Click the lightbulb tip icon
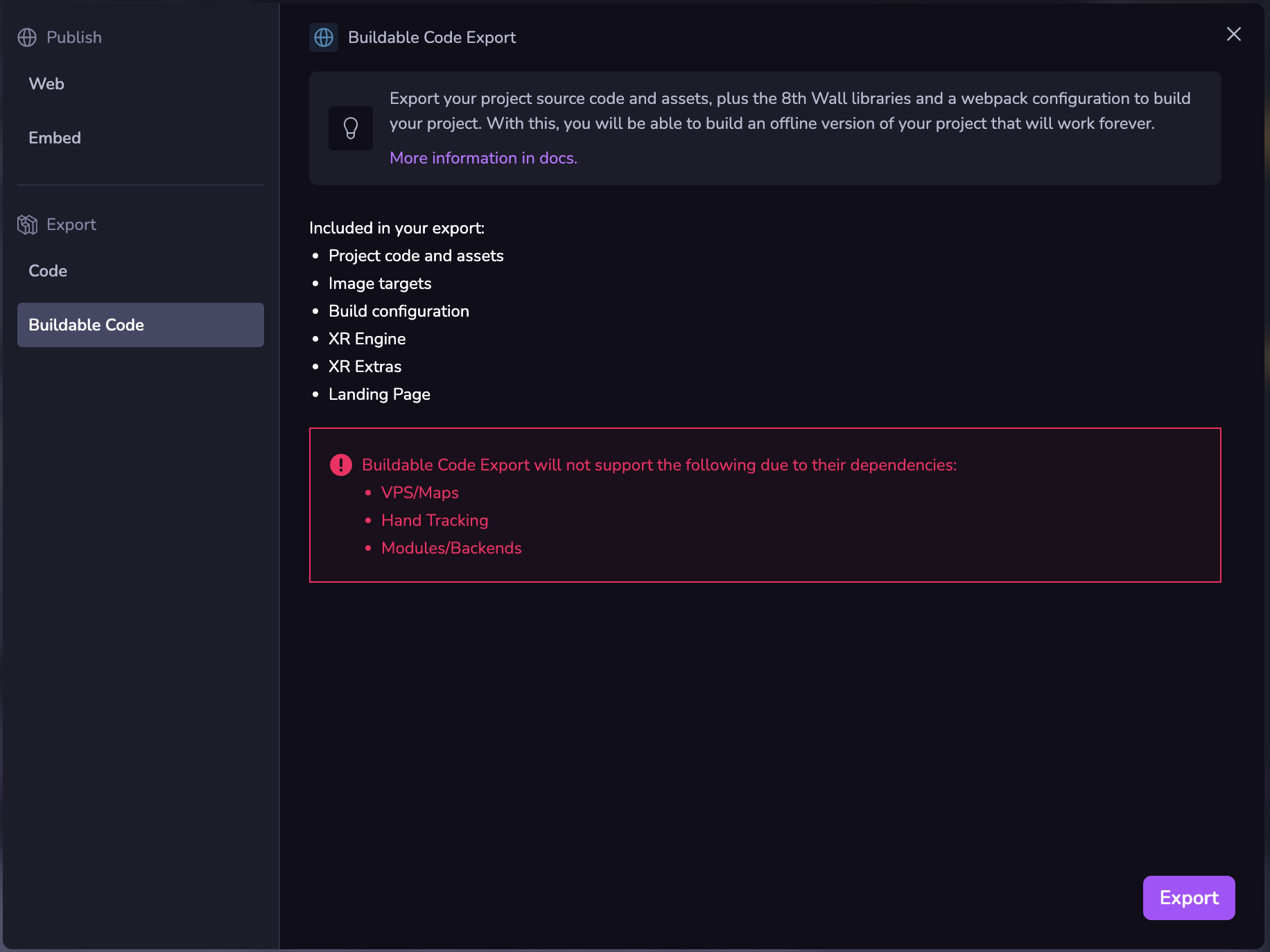Image resolution: width=1270 pixels, height=952 pixels. tap(351, 128)
